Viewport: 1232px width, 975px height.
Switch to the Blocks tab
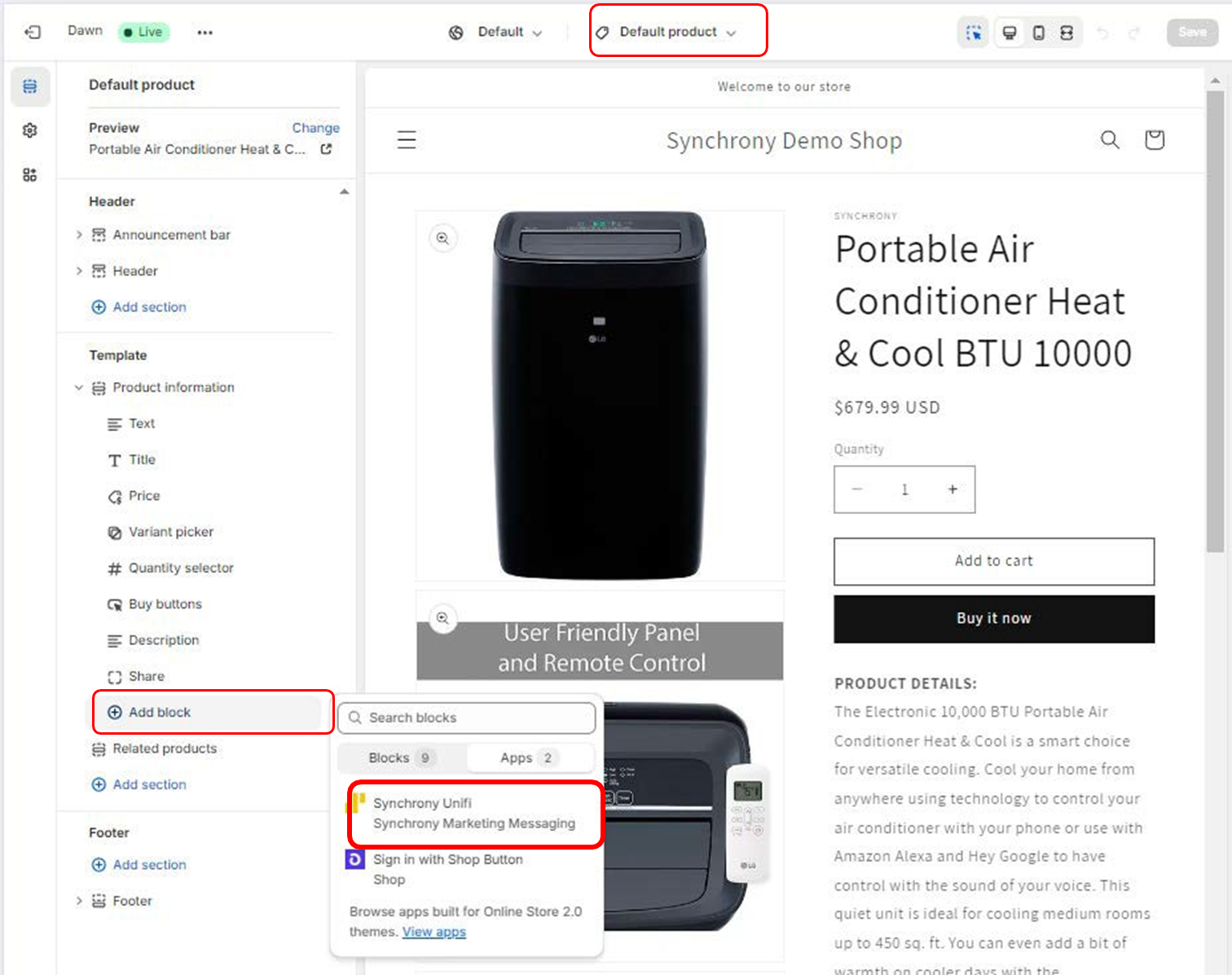pyautogui.click(x=403, y=758)
